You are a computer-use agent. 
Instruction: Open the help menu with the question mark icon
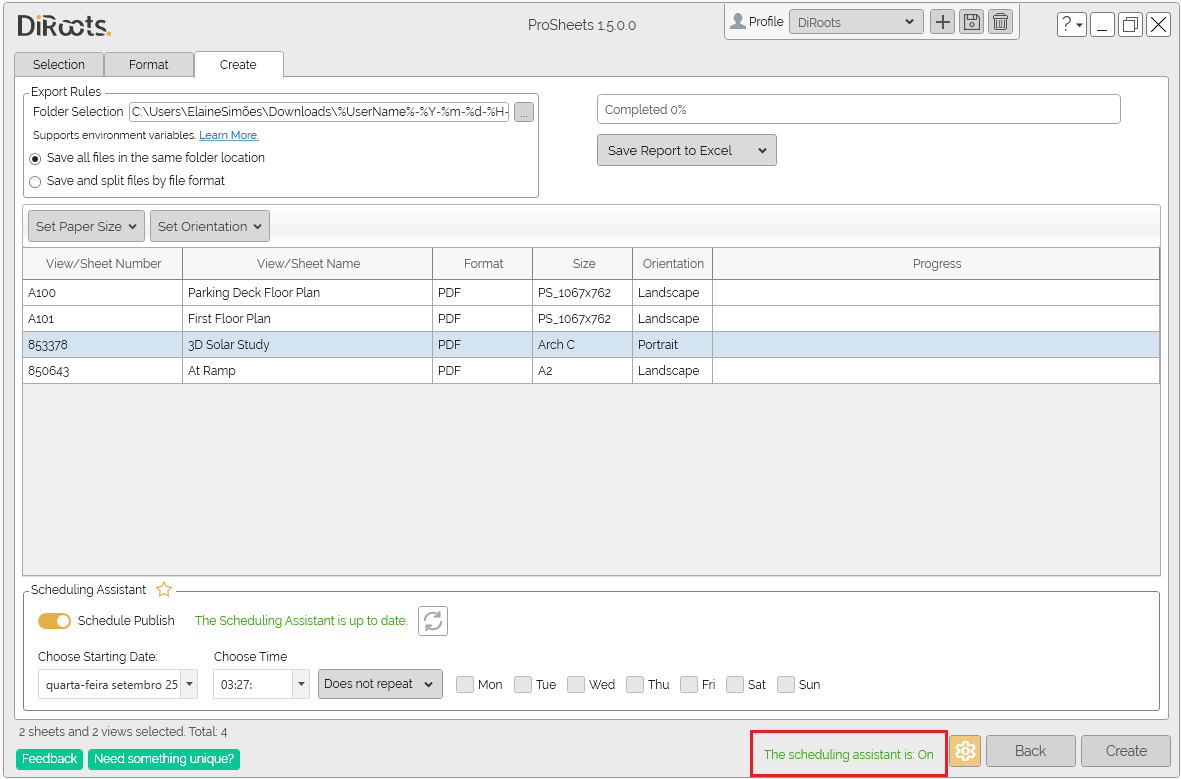tap(1071, 24)
